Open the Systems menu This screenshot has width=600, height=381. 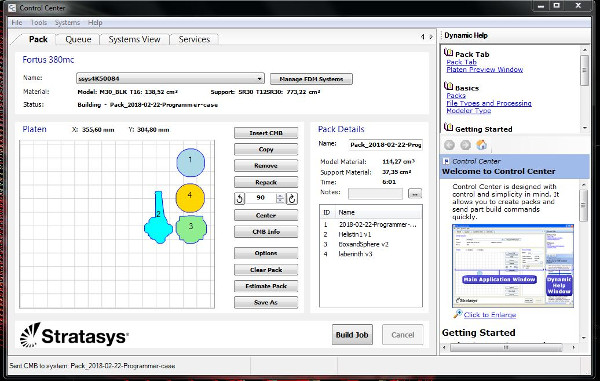pos(67,23)
